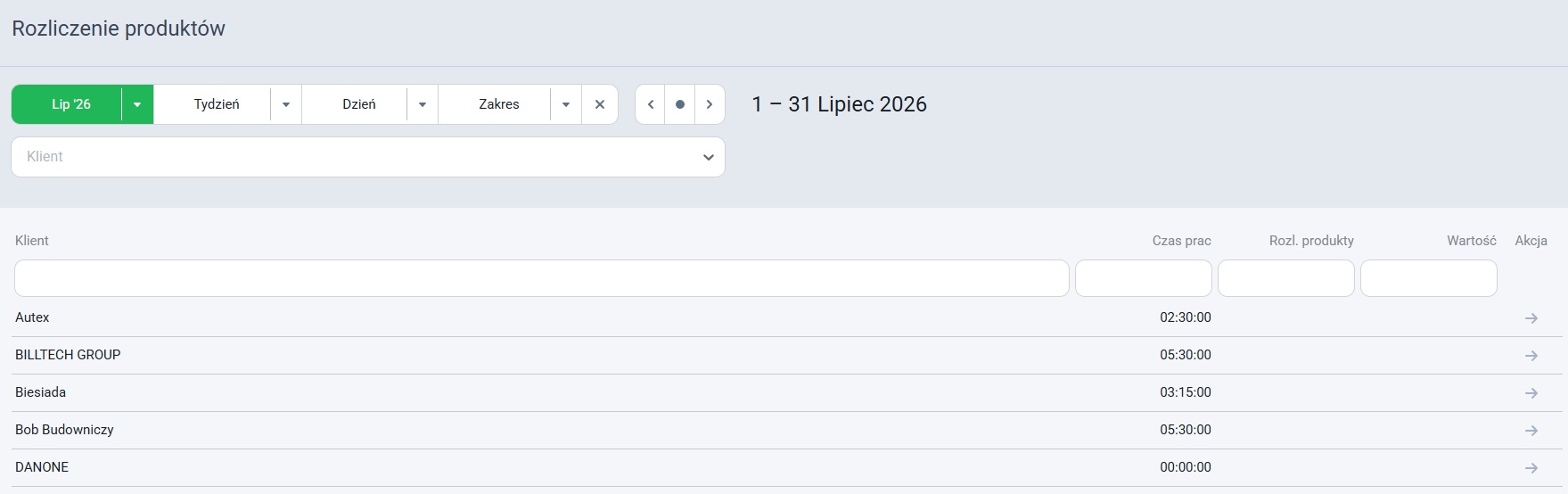Focus the Czas prac filter field
Screen dimensions: 1568x494
click(x=1144, y=278)
